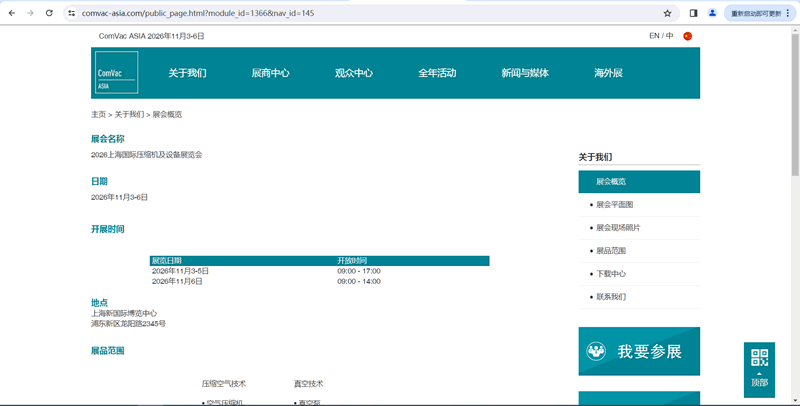This screenshot has width=800, height=406.
Task: Open the 观众中心 navigation menu
Action: click(353, 73)
